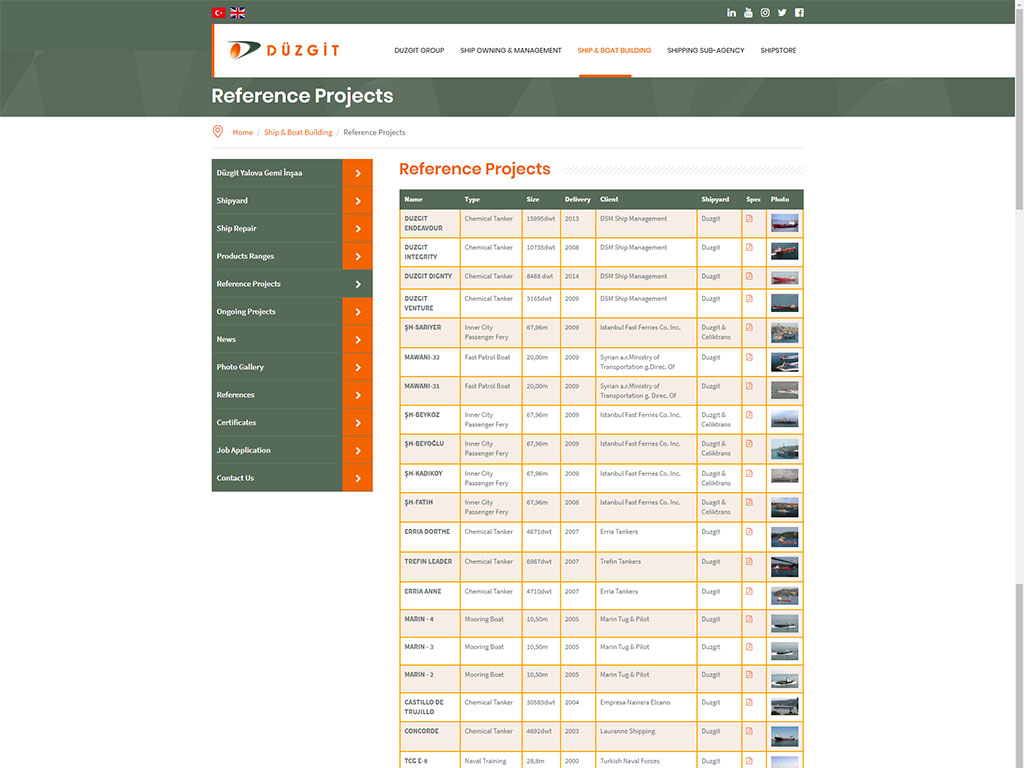Open the Photo Gallery sidebar link
Image resolution: width=1024 pixels, height=768 pixels.
[x=240, y=367]
